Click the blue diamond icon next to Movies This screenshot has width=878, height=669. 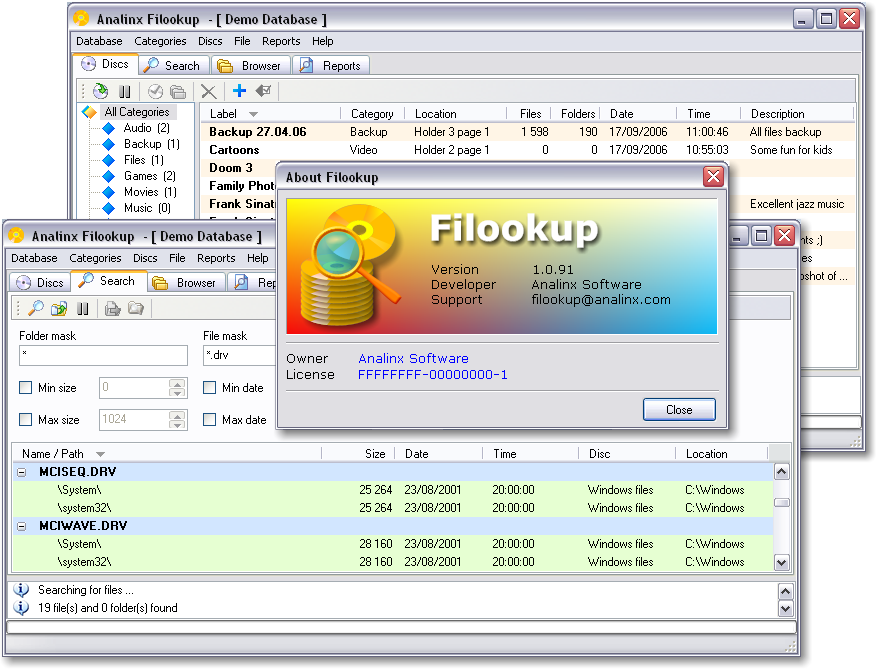[x=109, y=192]
